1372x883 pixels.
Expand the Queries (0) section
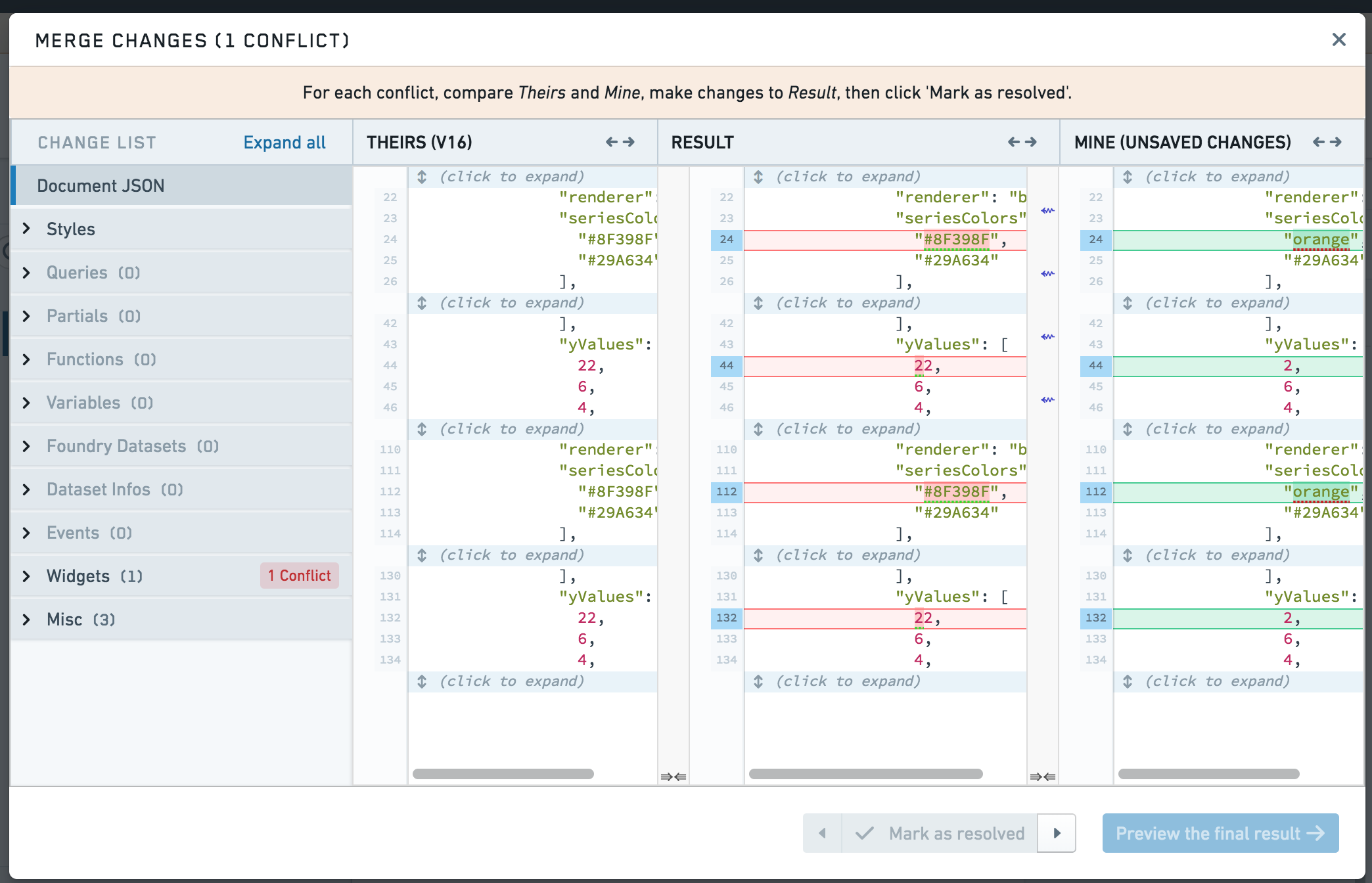(26, 272)
